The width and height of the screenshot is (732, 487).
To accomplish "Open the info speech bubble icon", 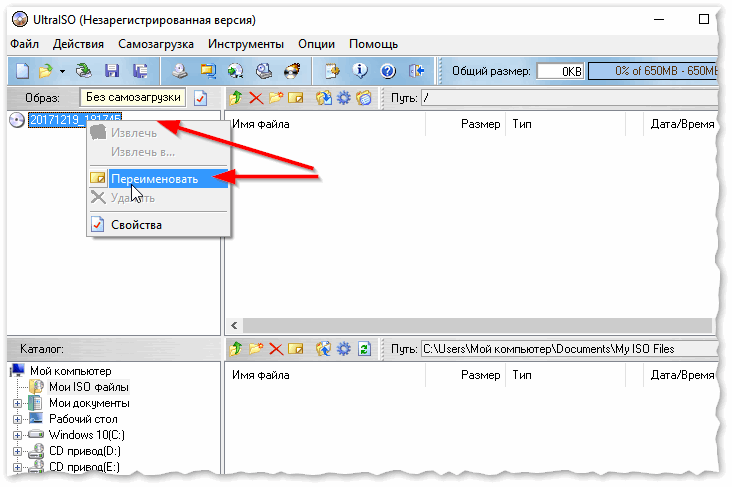I will pos(360,71).
